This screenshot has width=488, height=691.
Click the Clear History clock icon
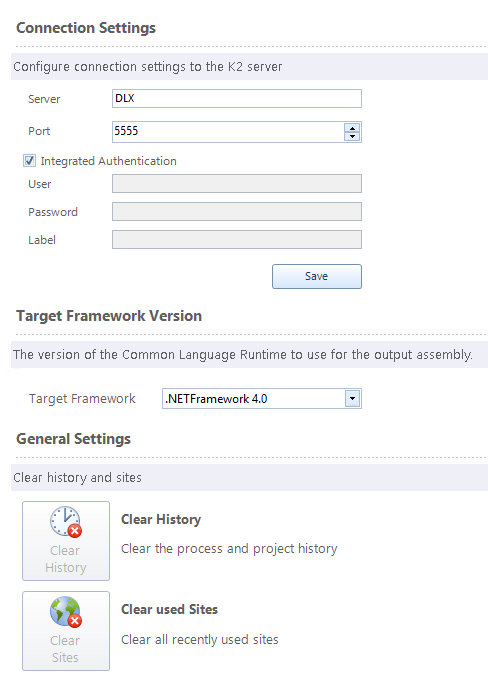coord(66,521)
